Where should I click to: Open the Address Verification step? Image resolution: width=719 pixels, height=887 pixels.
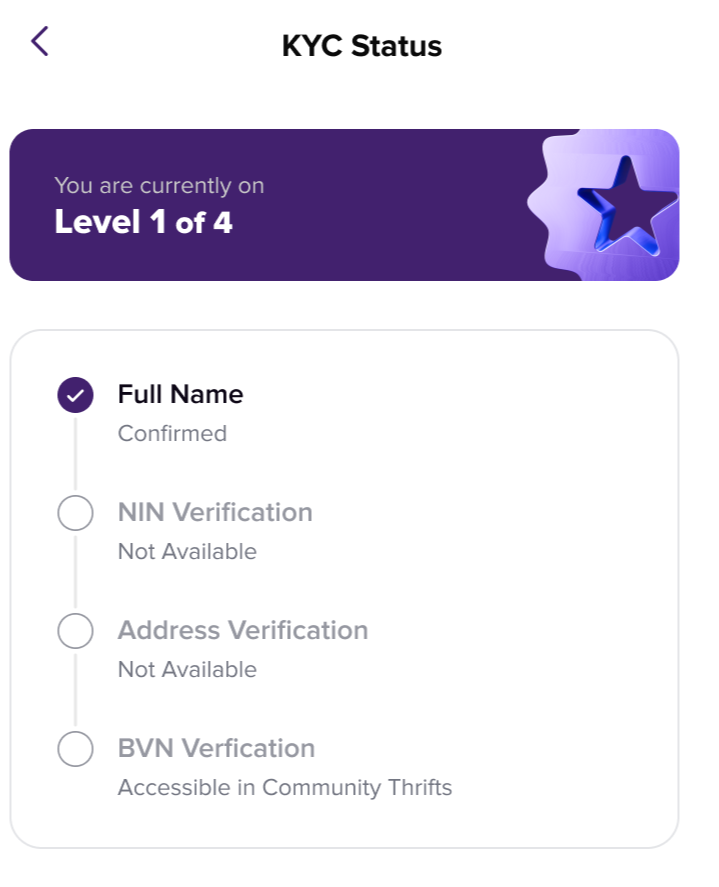coord(243,631)
